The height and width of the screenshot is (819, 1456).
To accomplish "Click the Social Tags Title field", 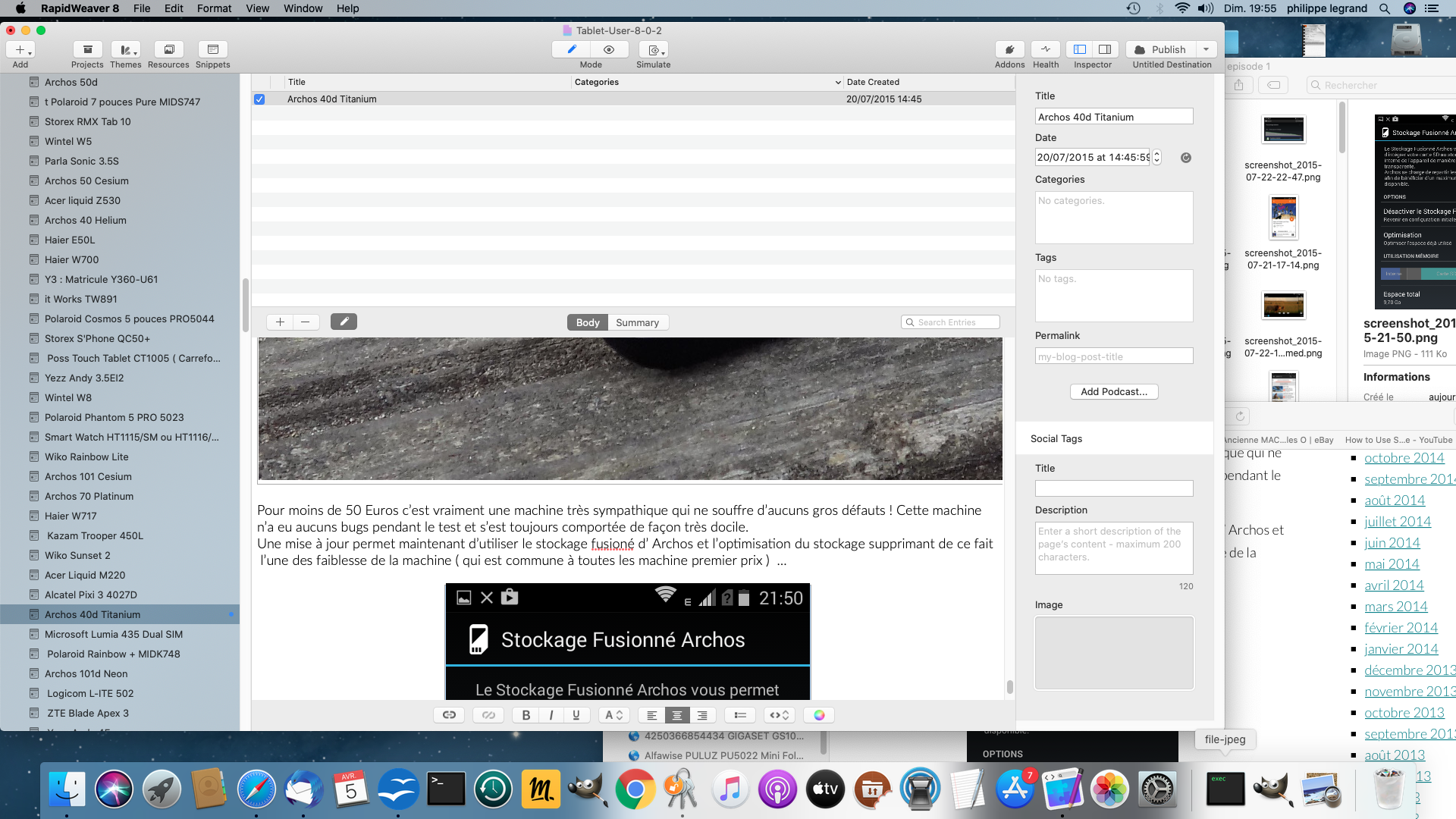I will (x=1114, y=488).
